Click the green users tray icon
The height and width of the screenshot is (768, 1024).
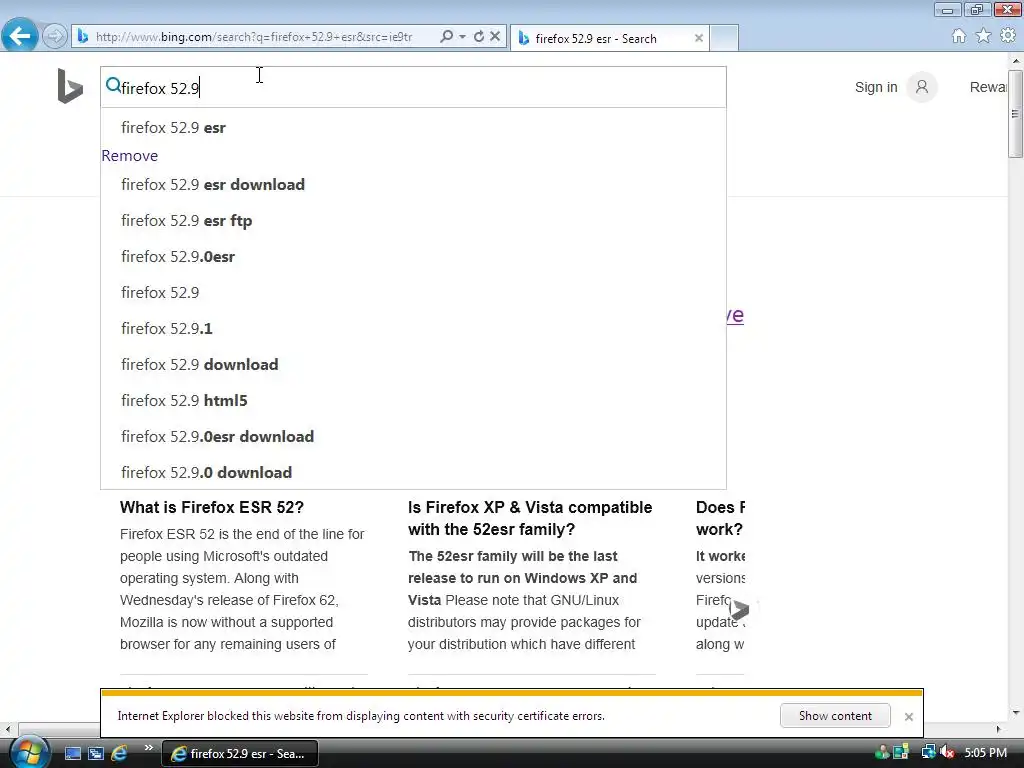pos(882,753)
